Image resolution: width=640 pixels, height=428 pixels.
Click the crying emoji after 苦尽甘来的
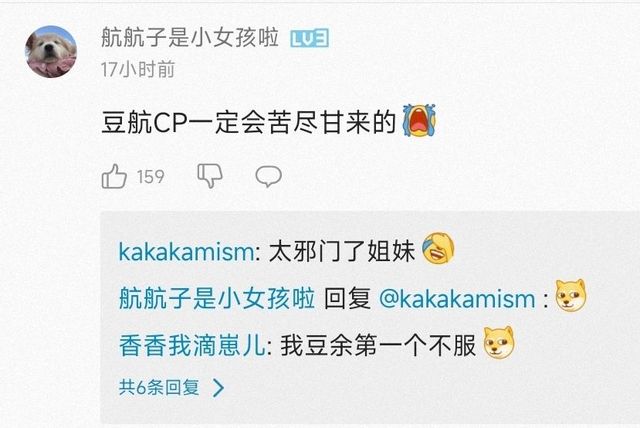click(419, 120)
